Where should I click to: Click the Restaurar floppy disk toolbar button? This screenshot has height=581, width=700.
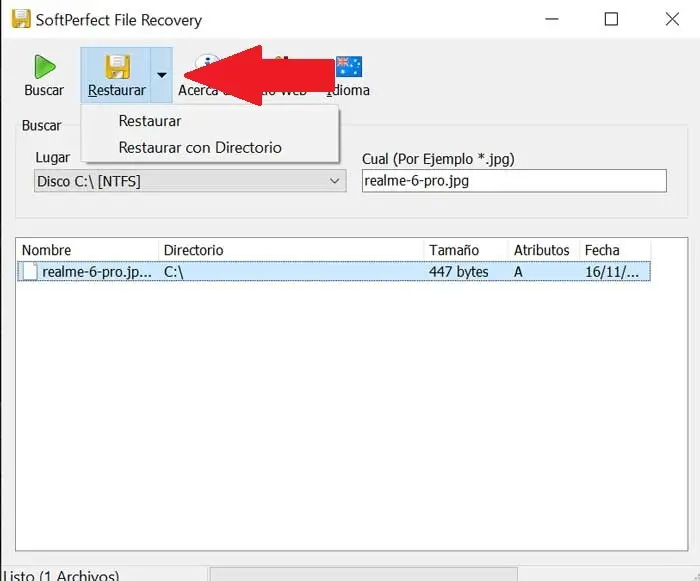(116, 75)
